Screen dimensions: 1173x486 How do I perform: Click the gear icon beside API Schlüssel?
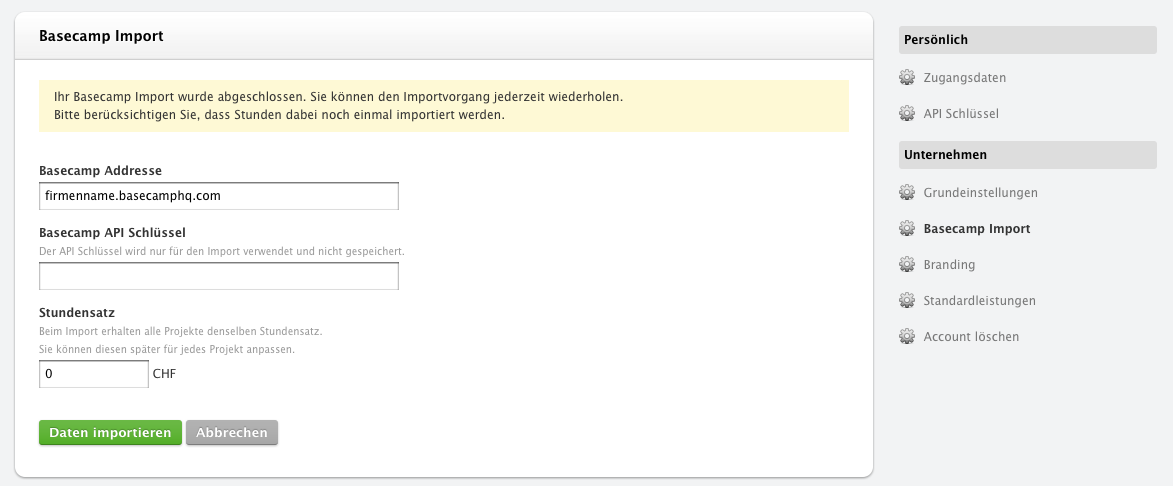pos(907,113)
